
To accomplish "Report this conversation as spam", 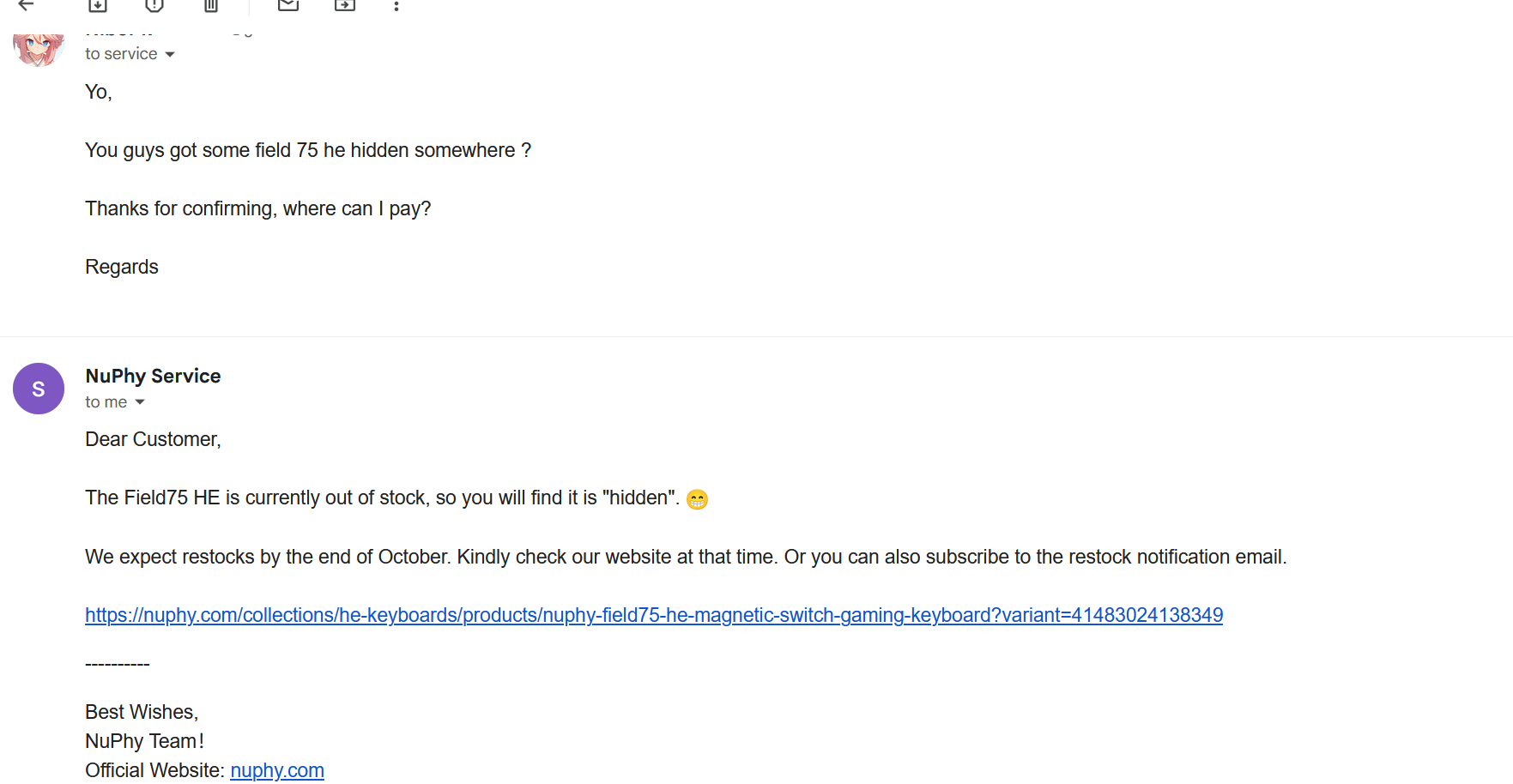I will (154, 5).
